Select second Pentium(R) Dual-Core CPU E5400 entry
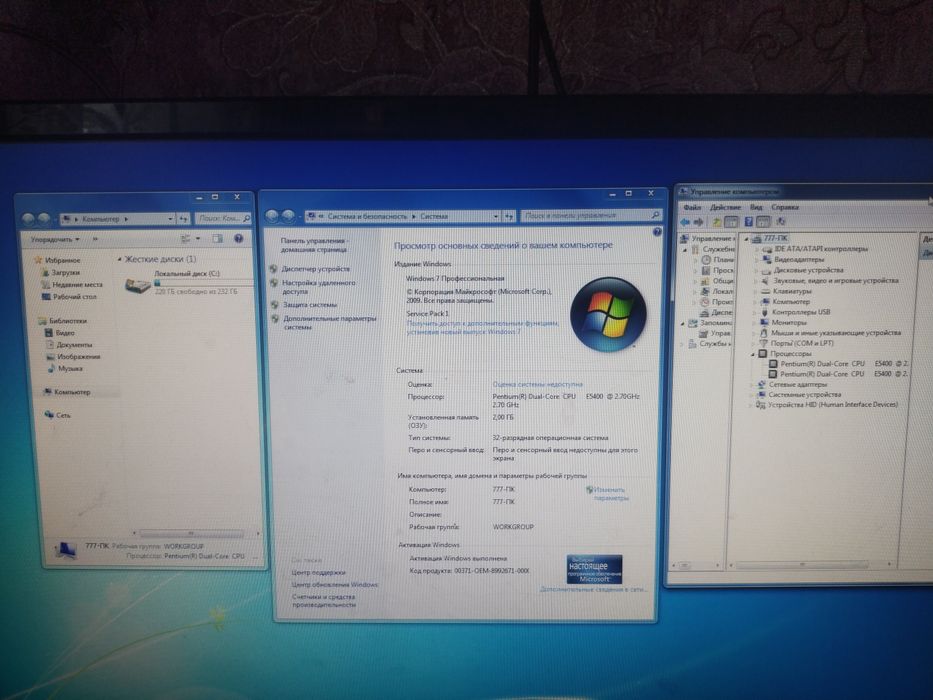The width and height of the screenshot is (933, 700). (838, 374)
